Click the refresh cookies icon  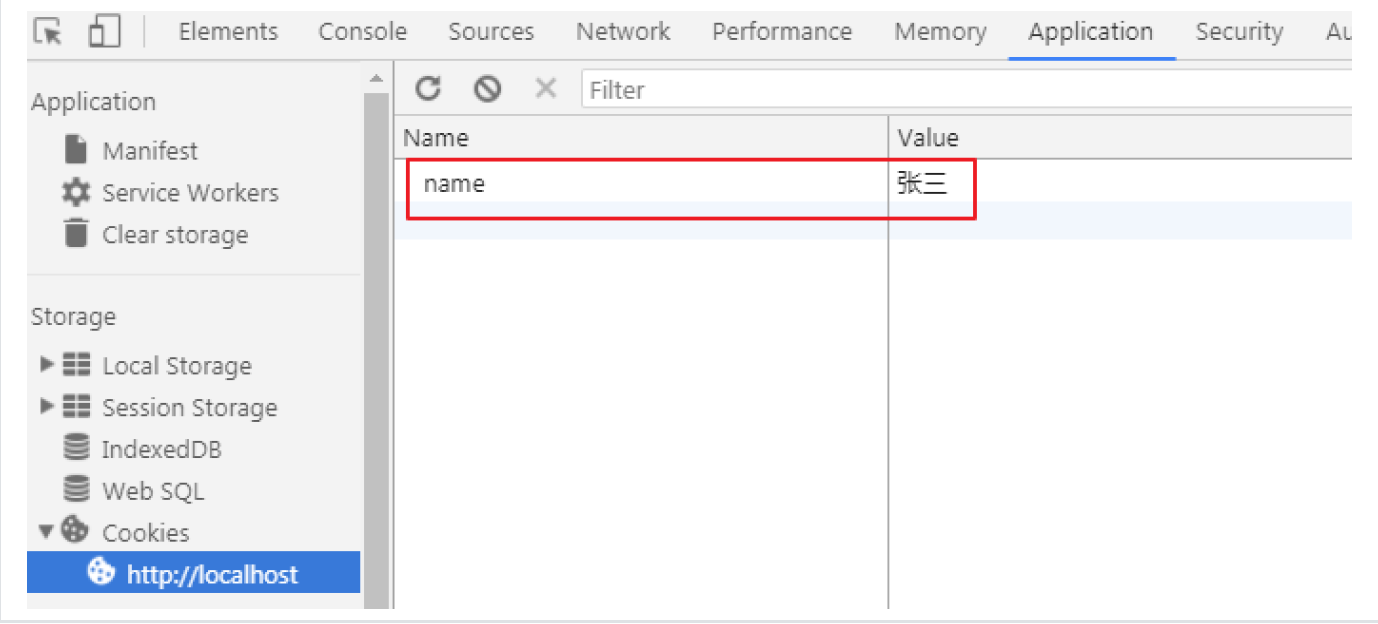pyautogui.click(x=428, y=89)
